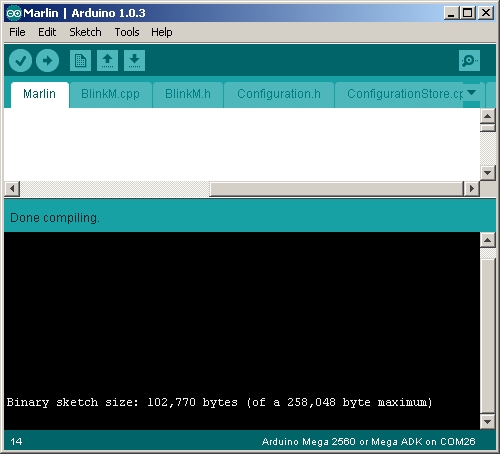This screenshot has height=454, width=500.
Task: Click console scrollbar up arrow
Action: click(x=488, y=240)
